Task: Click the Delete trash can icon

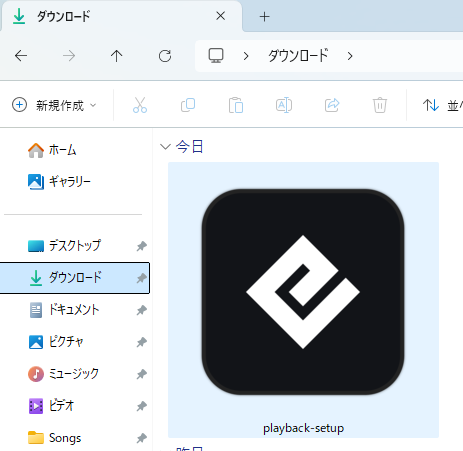Action: pos(380,105)
